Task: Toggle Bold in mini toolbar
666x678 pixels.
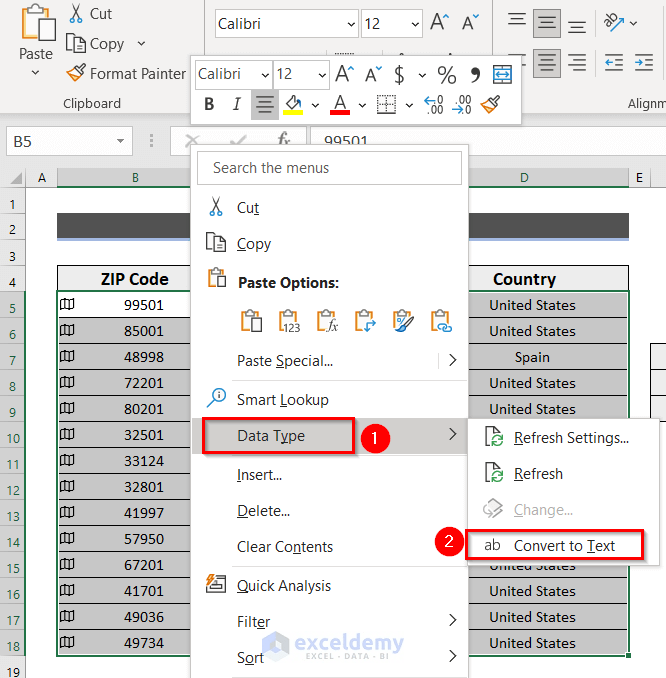Action: click(209, 104)
